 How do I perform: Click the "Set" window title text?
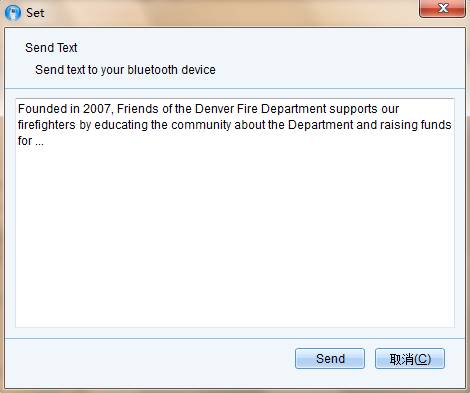(35, 13)
